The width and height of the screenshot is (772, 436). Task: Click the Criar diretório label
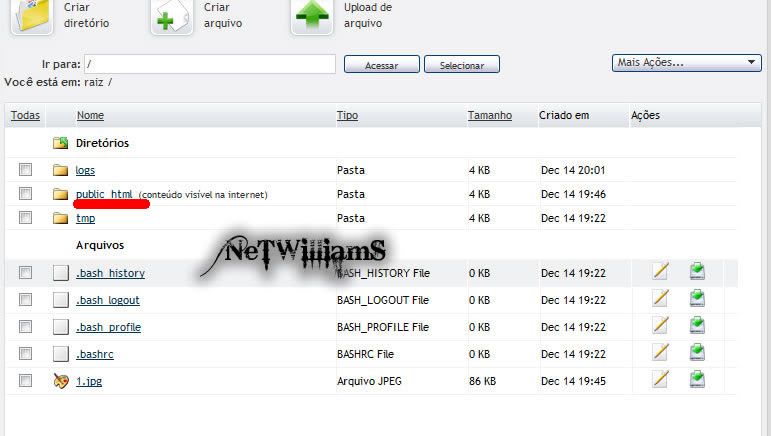click(x=87, y=15)
